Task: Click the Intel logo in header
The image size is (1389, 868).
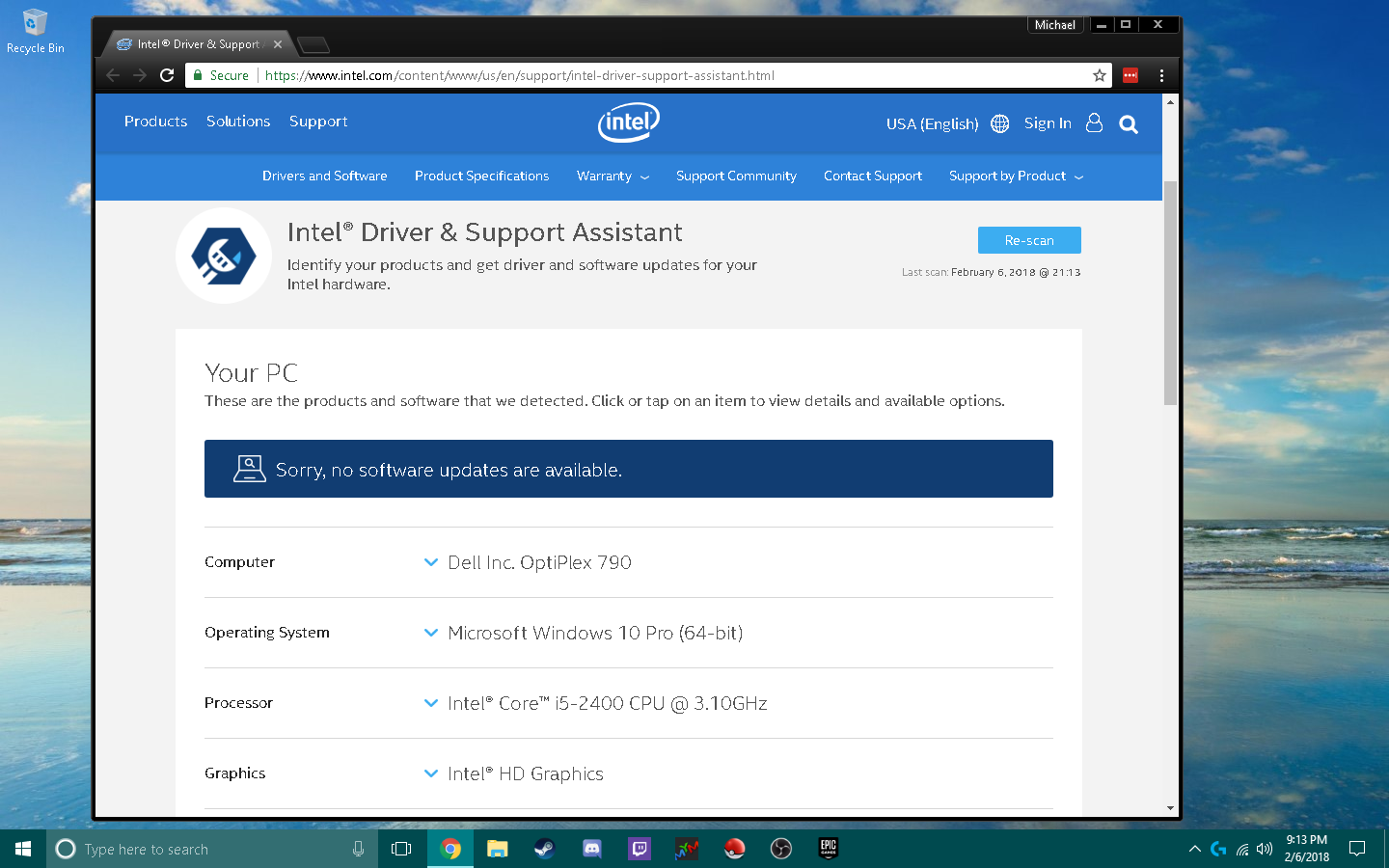Action: click(629, 122)
